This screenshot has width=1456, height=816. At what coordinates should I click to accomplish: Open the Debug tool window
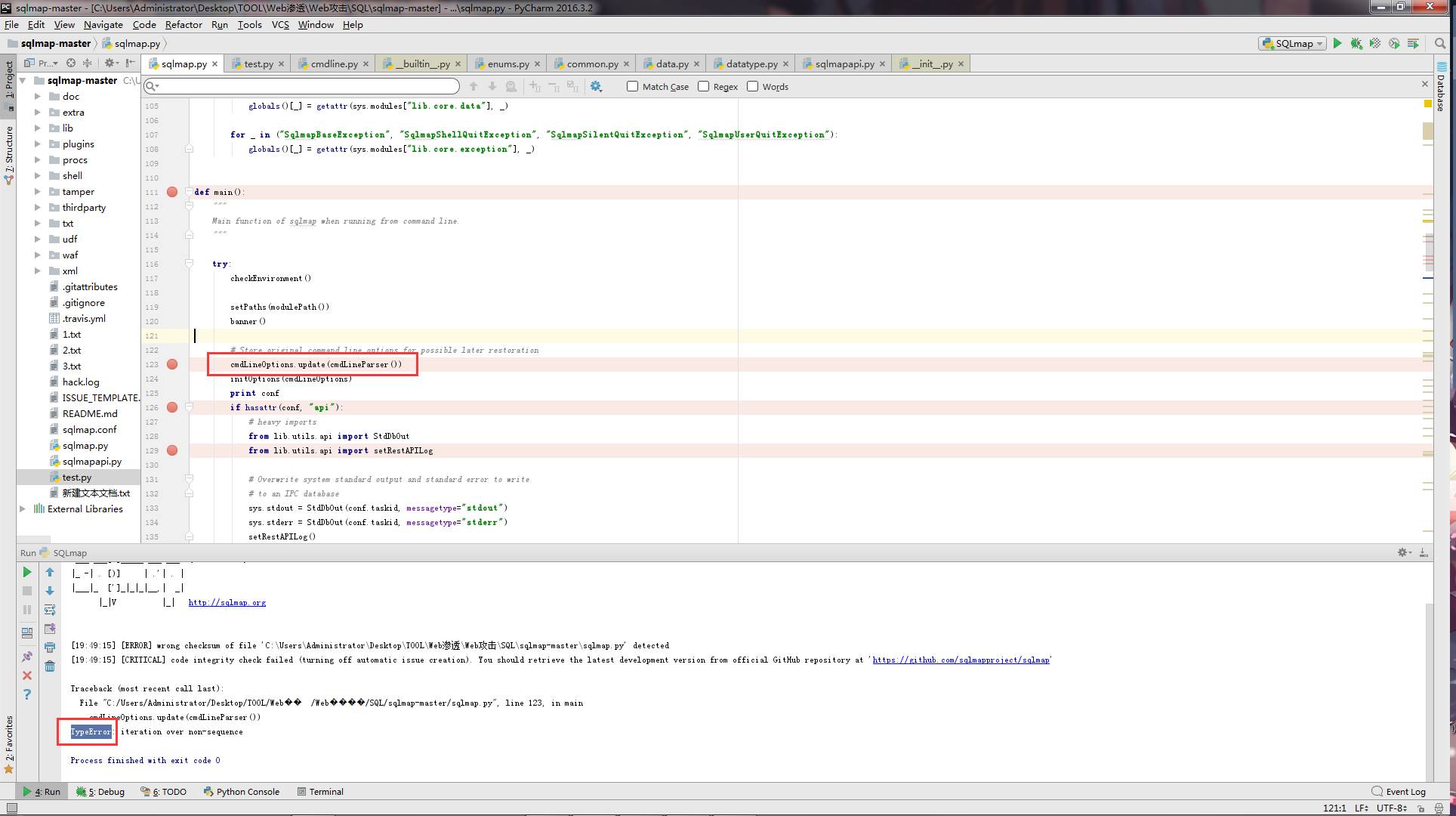[100, 791]
